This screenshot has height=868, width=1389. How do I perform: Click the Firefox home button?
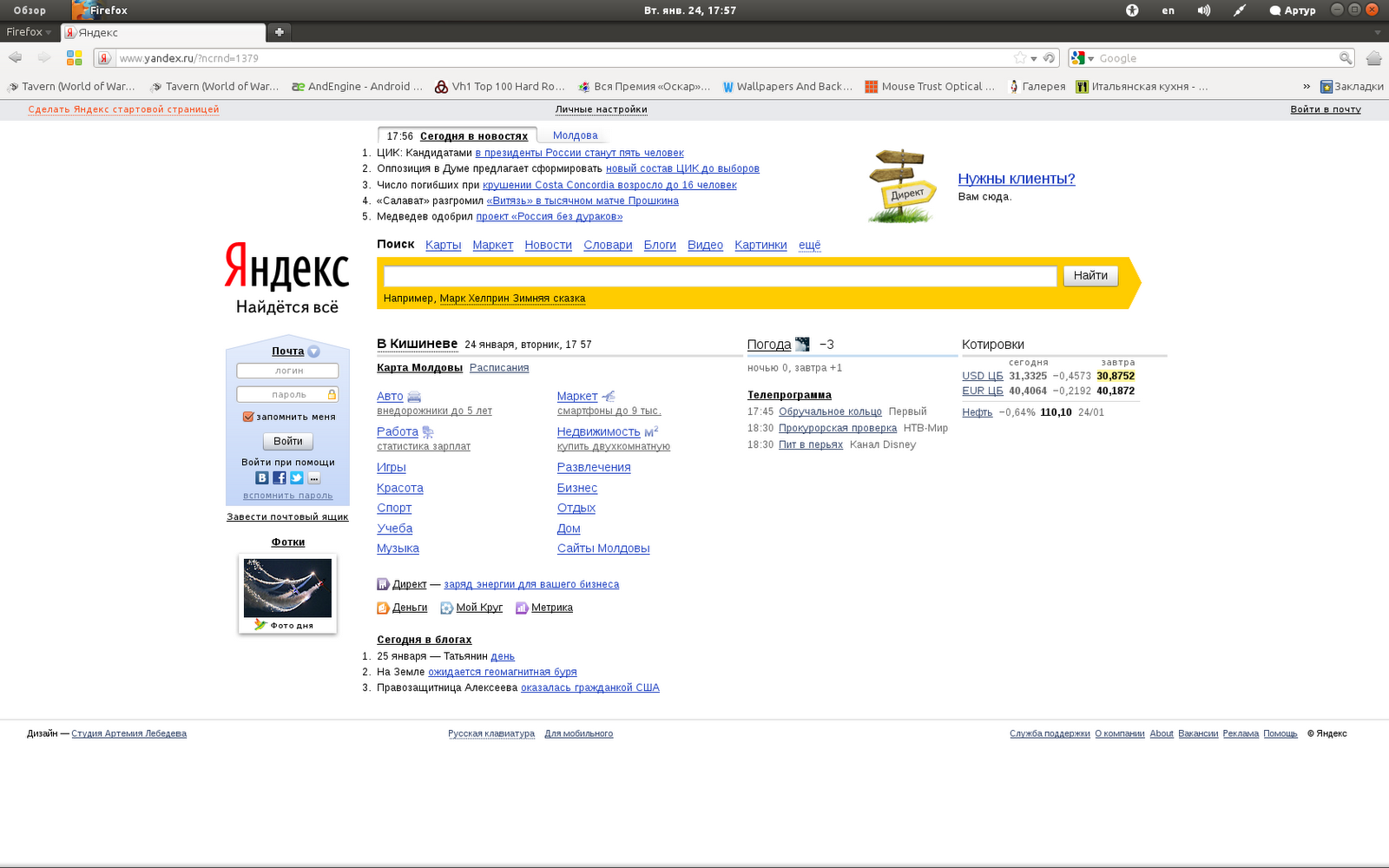pyautogui.click(x=1373, y=58)
